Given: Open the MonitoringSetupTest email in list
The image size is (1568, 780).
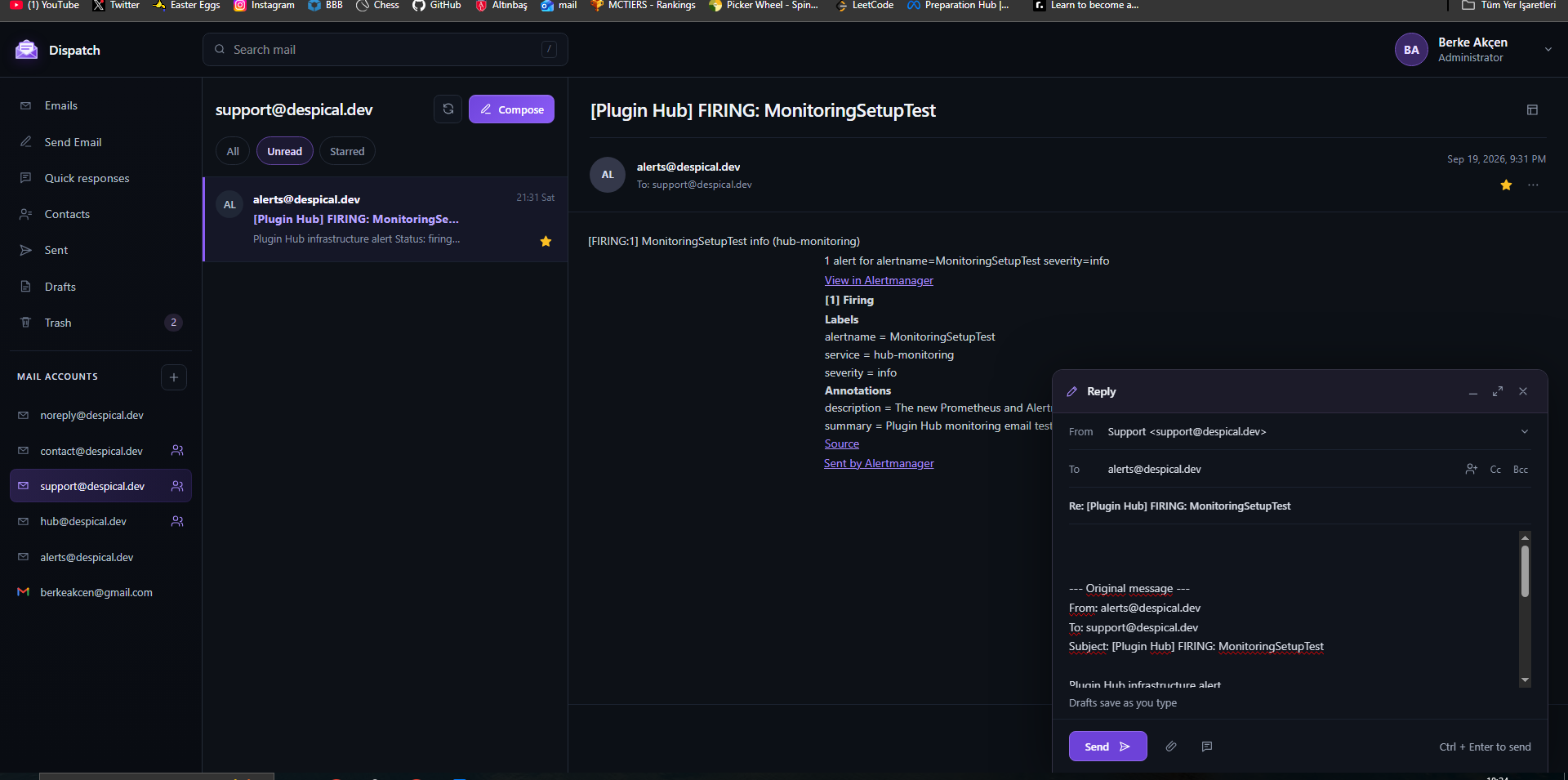Looking at the screenshot, I should (385, 219).
